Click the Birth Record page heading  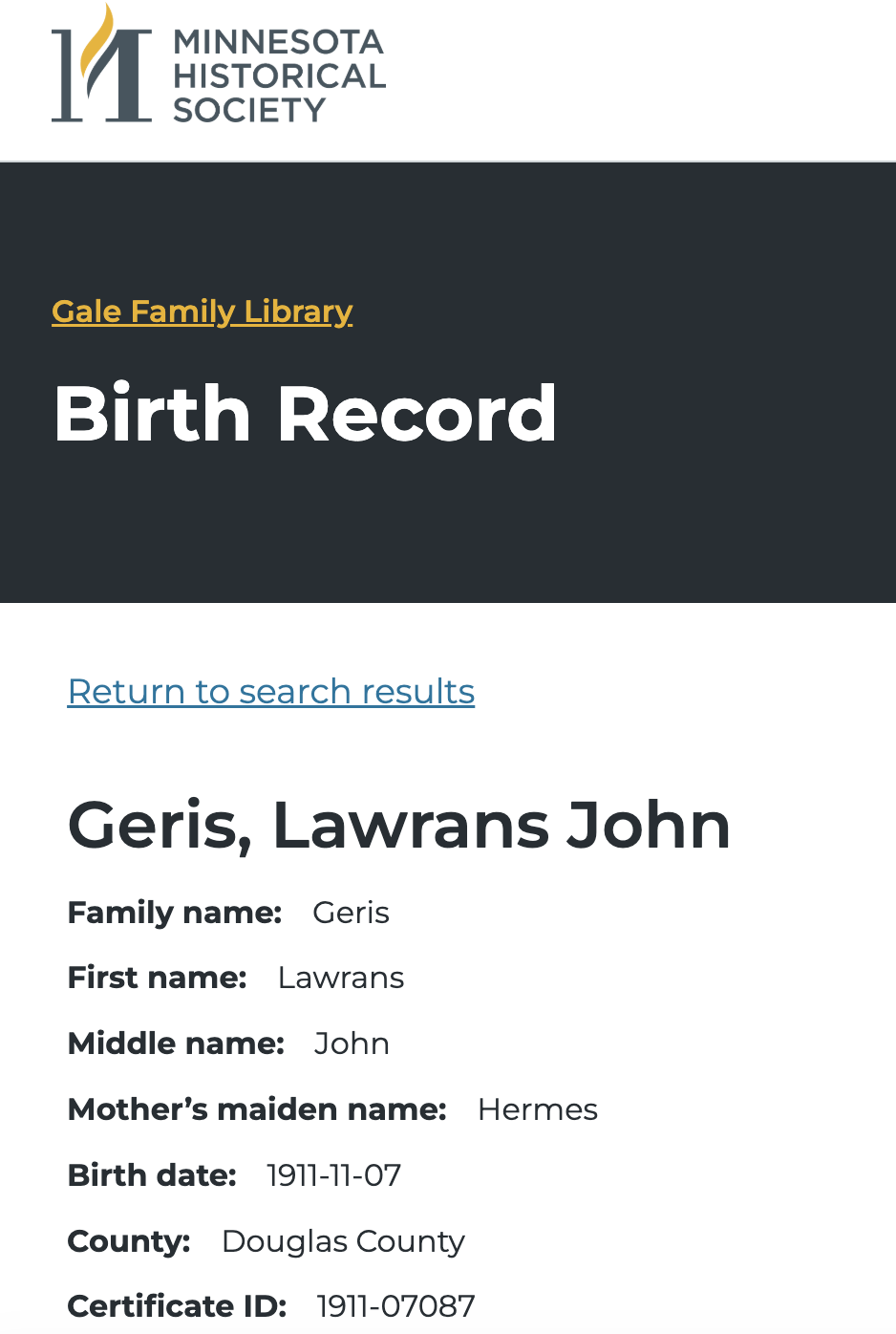[306, 414]
